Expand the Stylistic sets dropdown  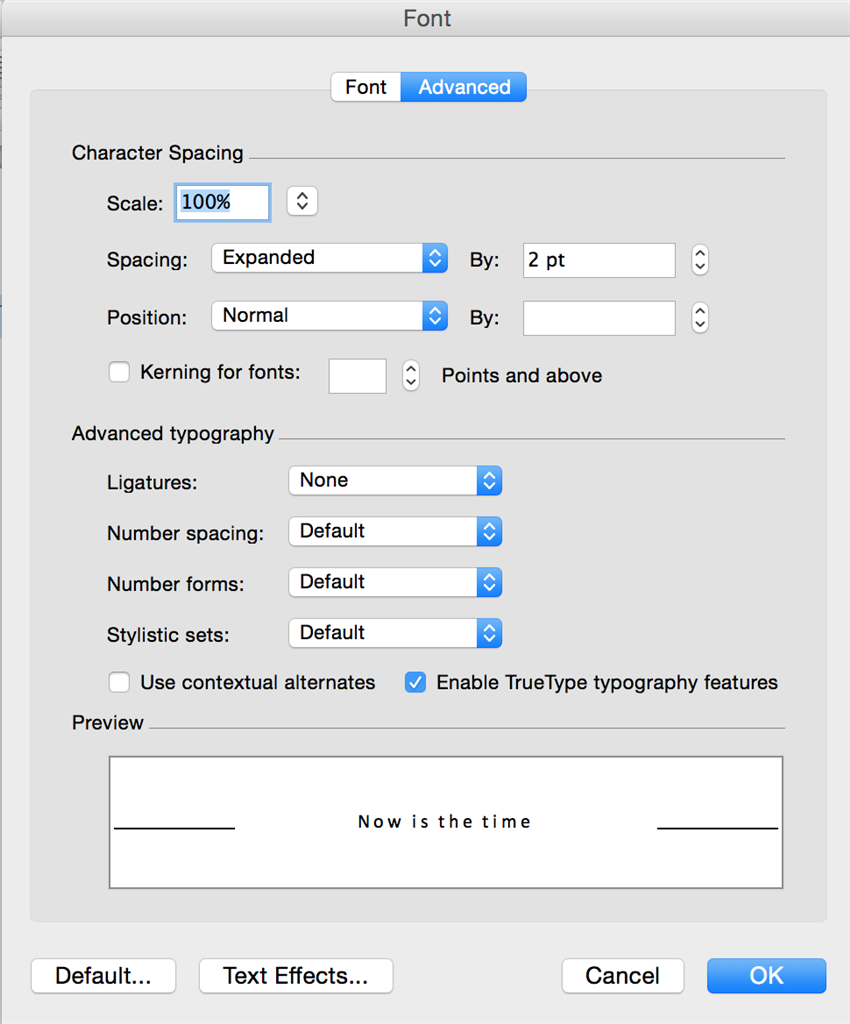394,633
